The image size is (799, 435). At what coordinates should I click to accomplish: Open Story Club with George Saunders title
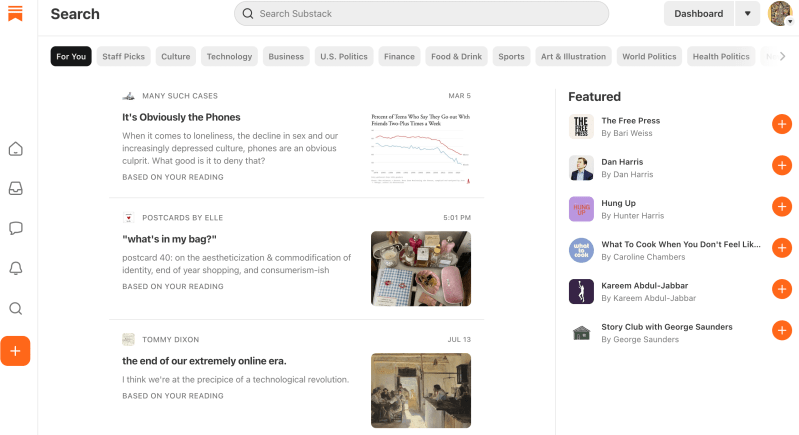coord(667,327)
